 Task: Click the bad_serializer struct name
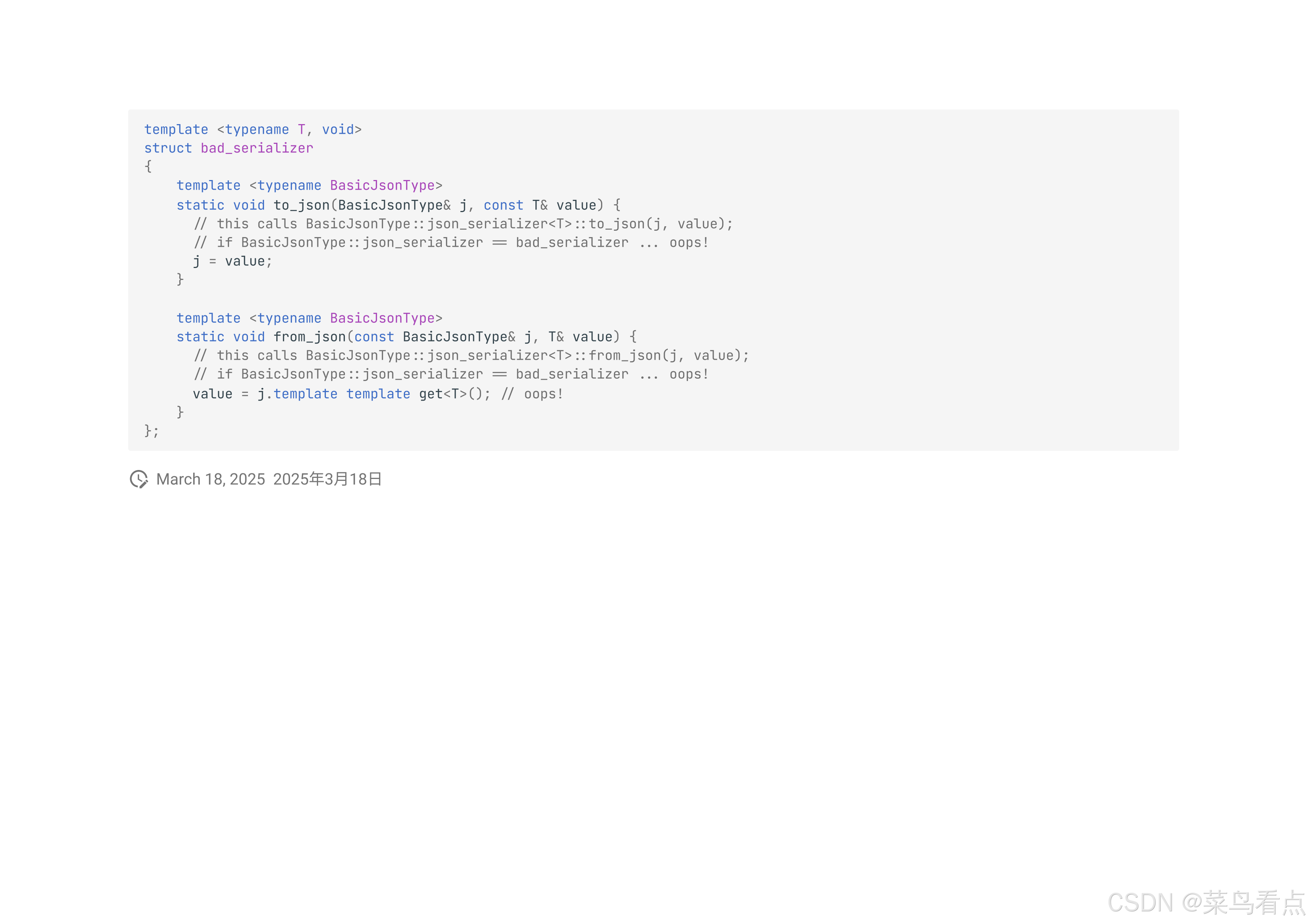pos(257,148)
